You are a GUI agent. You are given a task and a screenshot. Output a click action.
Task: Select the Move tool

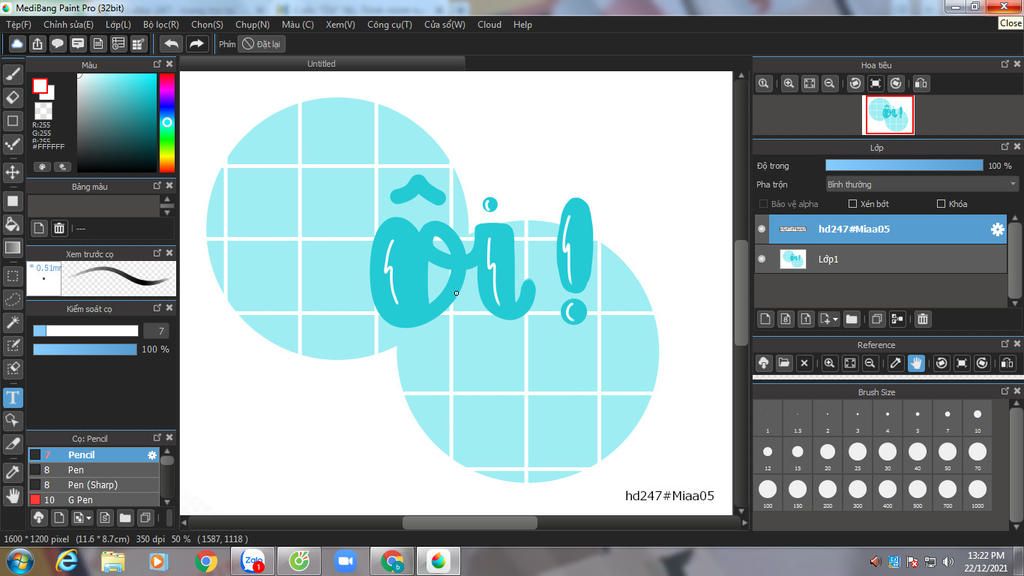pyautogui.click(x=12, y=172)
